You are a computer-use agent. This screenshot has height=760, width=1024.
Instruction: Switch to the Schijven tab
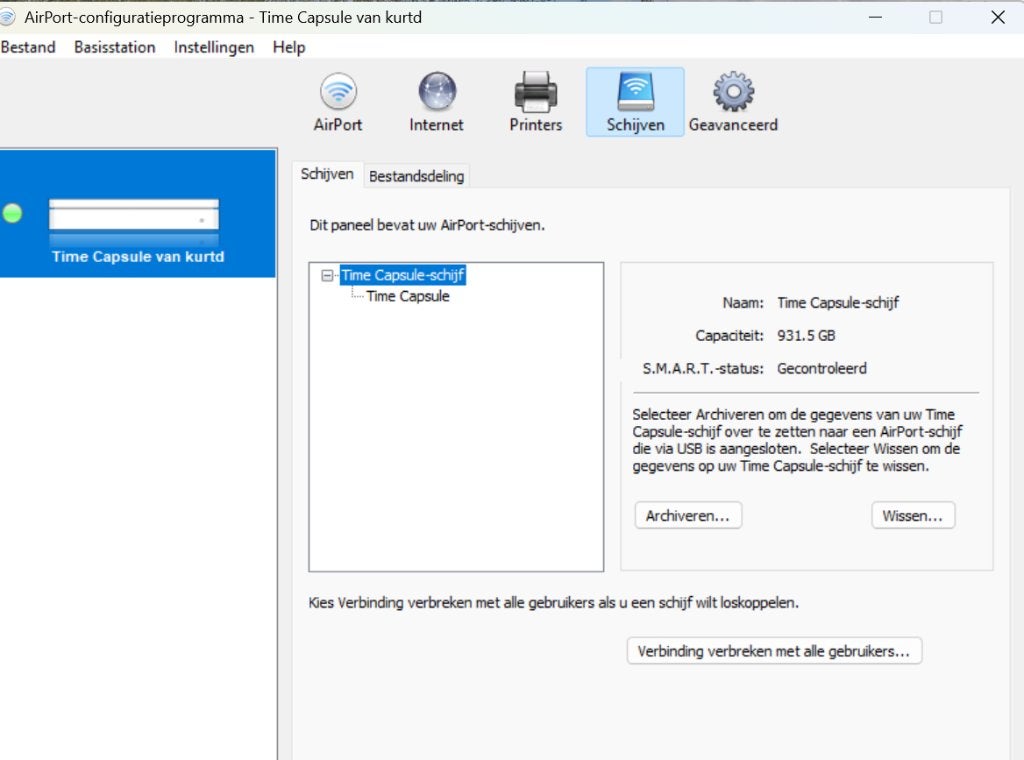click(x=327, y=174)
